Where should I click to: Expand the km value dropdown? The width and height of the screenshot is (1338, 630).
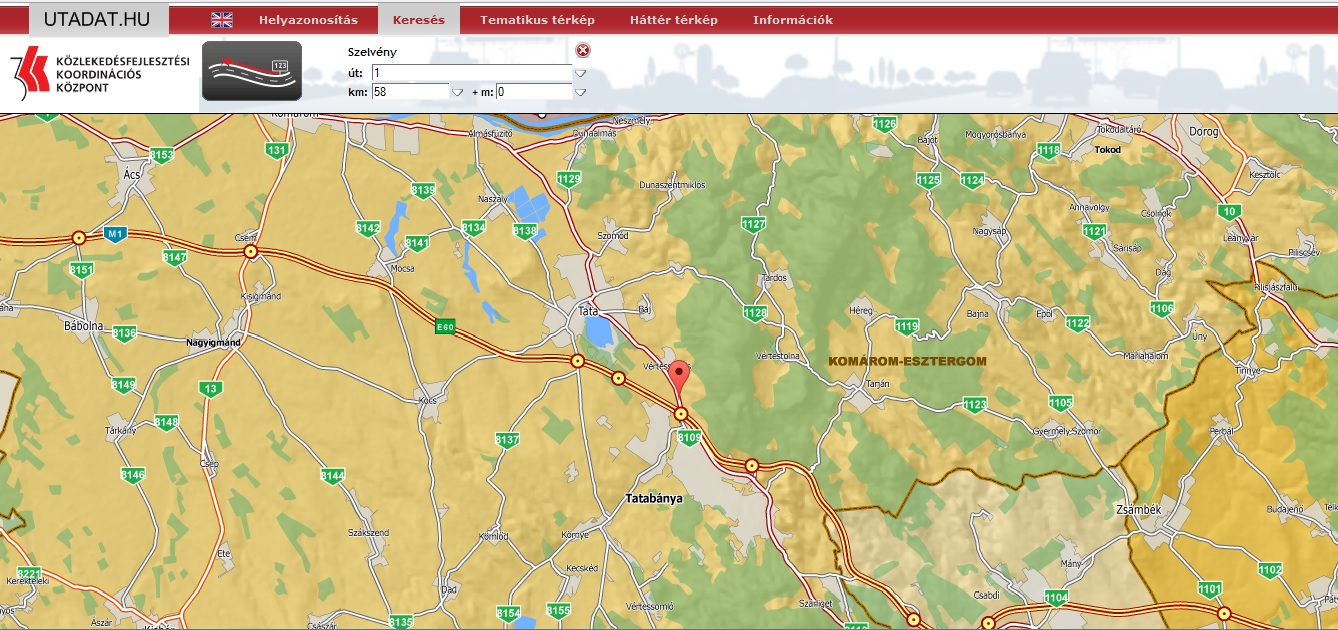[x=457, y=92]
